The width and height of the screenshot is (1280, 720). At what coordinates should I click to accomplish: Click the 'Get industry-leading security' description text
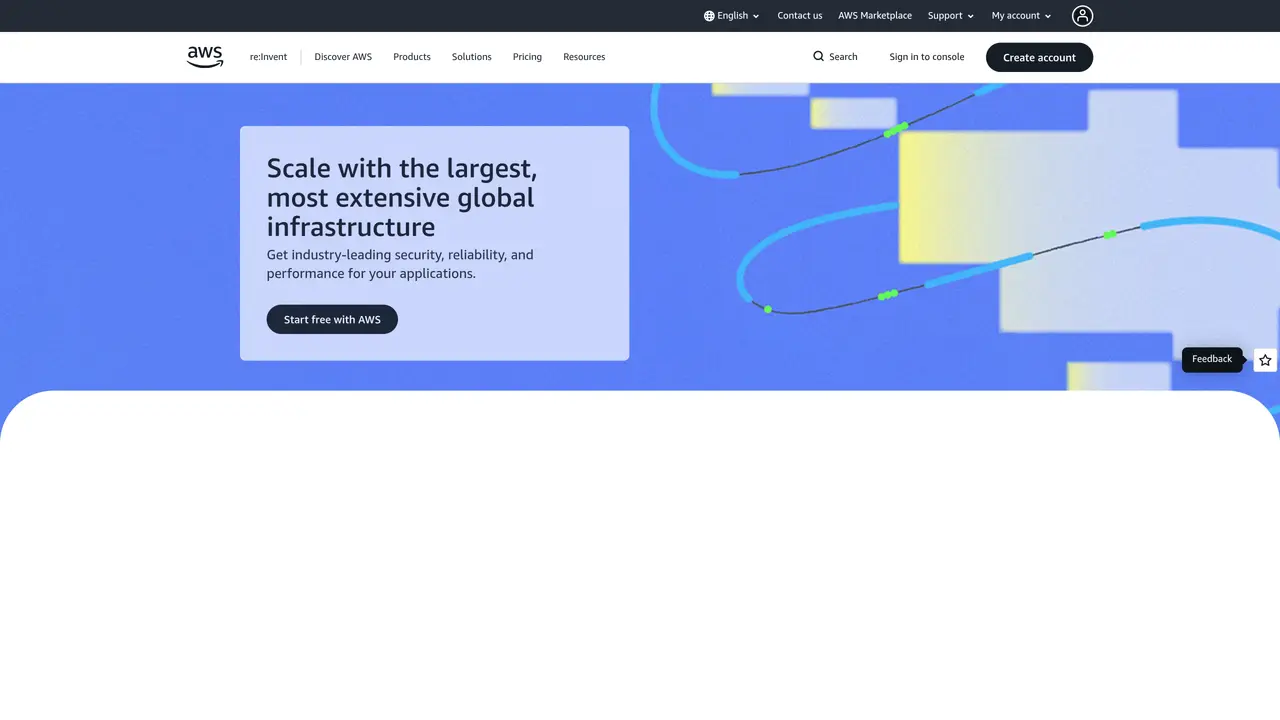pyautogui.click(x=400, y=264)
